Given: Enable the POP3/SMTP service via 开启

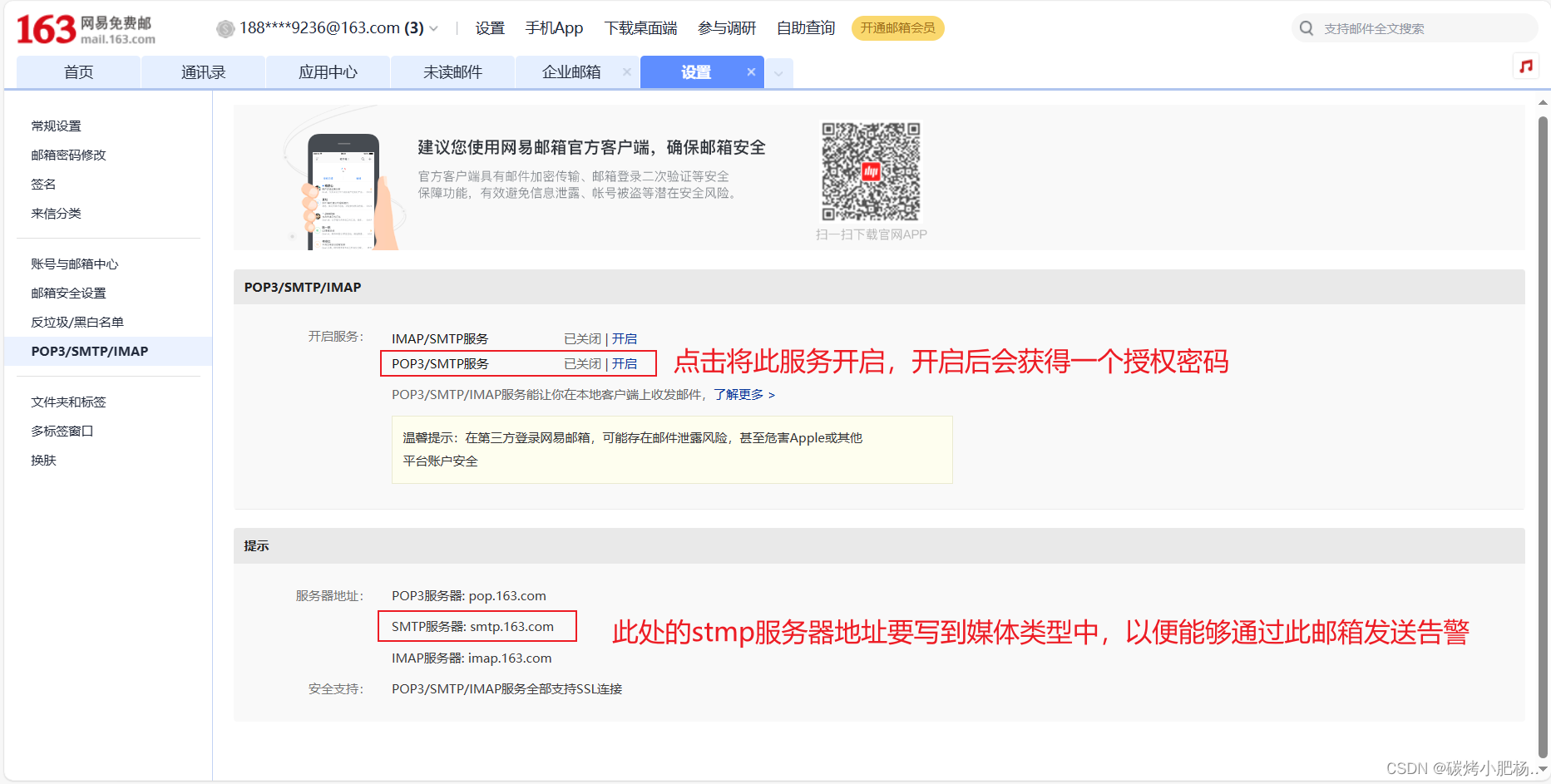Looking at the screenshot, I should click(625, 363).
